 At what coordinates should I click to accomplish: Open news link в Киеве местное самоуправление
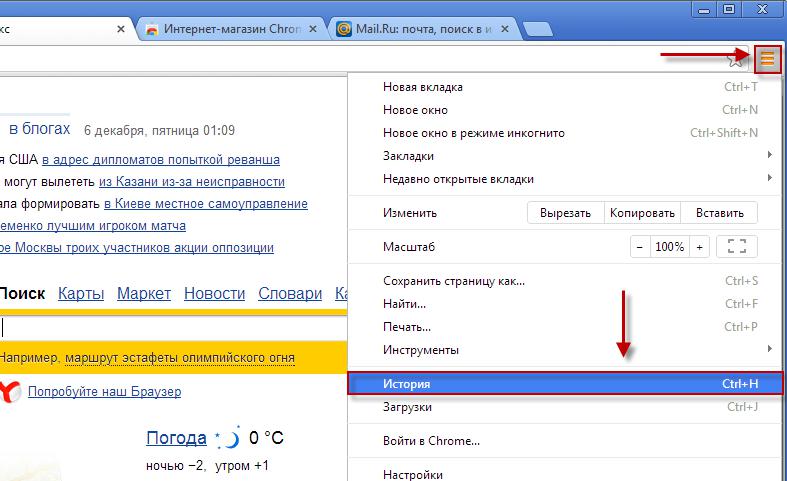206,204
